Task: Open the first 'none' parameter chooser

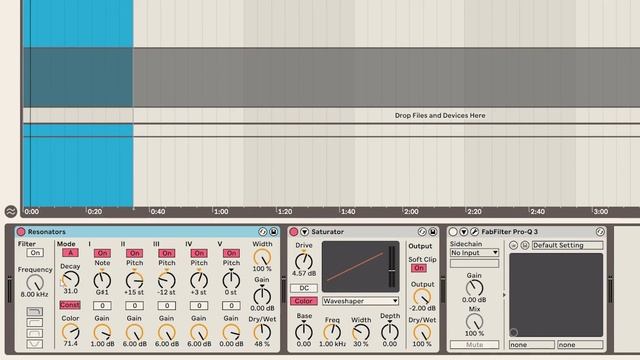Action: pos(531,345)
